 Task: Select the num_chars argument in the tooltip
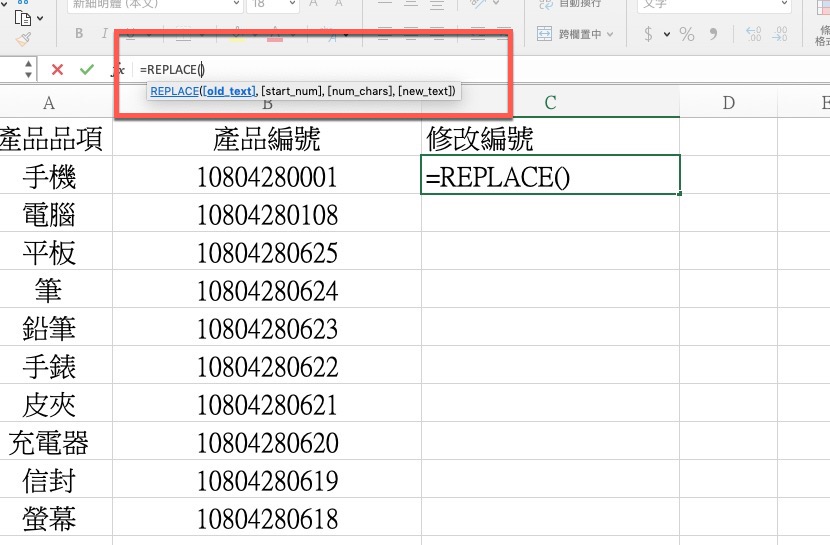(x=360, y=91)
